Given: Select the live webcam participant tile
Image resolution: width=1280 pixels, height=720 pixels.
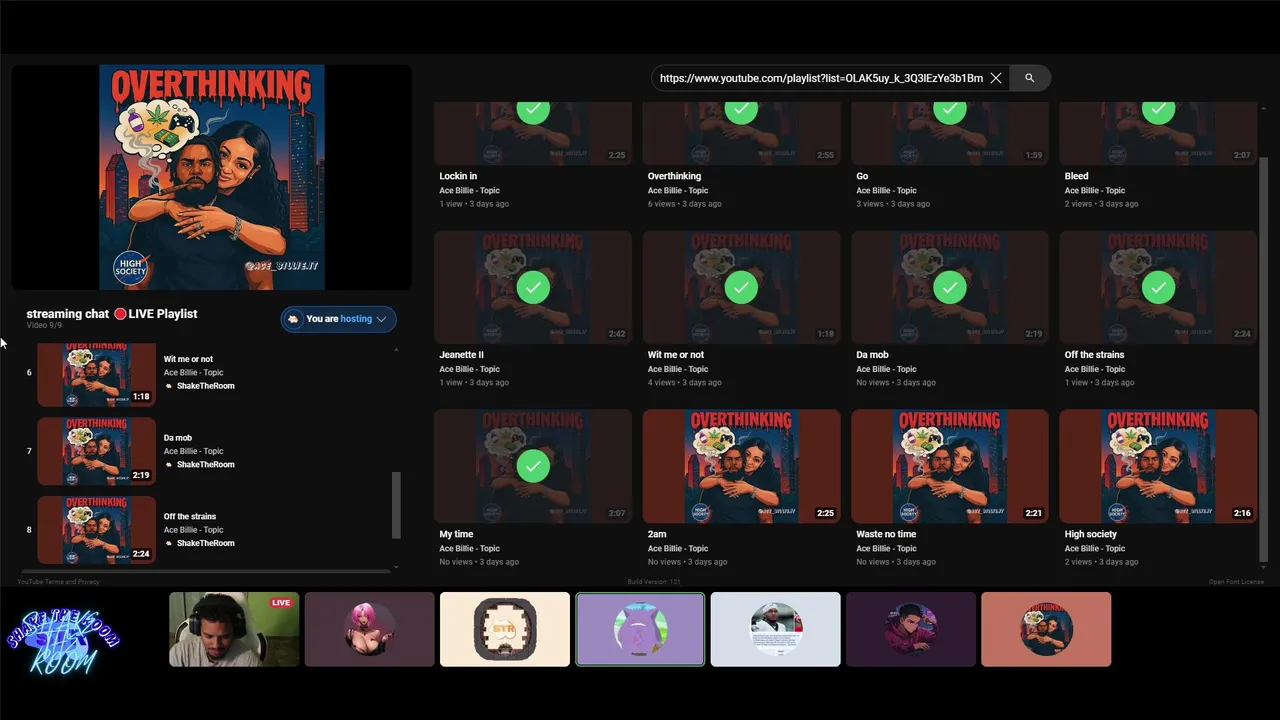Looking at the screenshot, I should pos(234,629).
